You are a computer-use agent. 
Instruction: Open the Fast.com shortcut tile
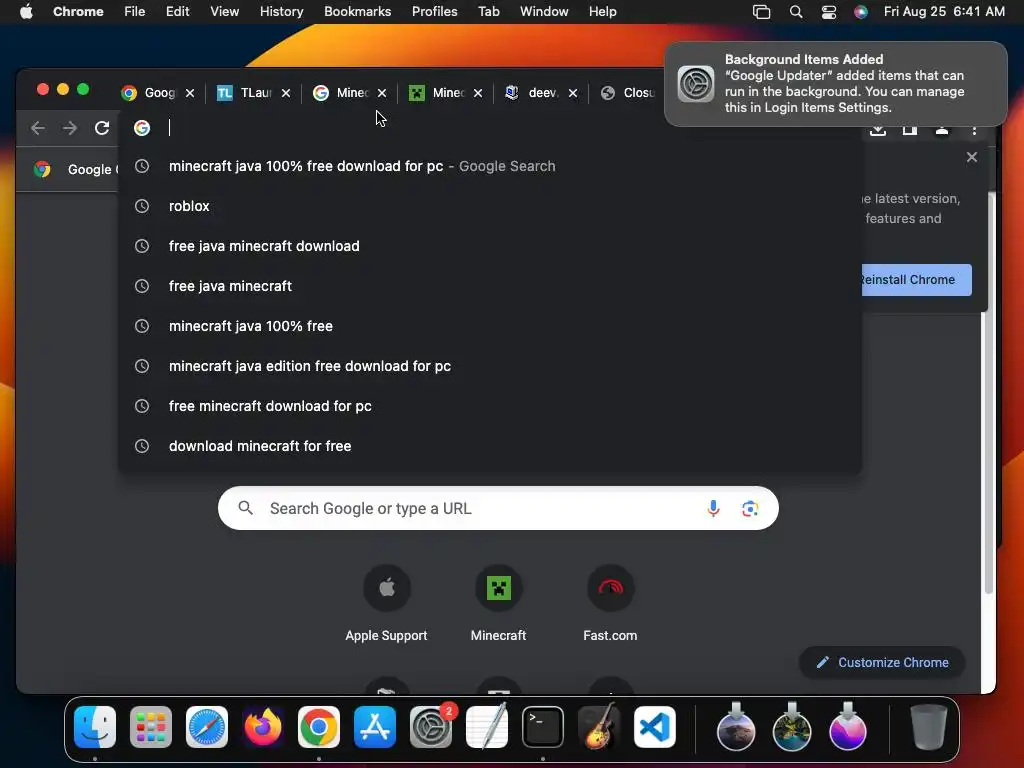click(x=610, y=604)
